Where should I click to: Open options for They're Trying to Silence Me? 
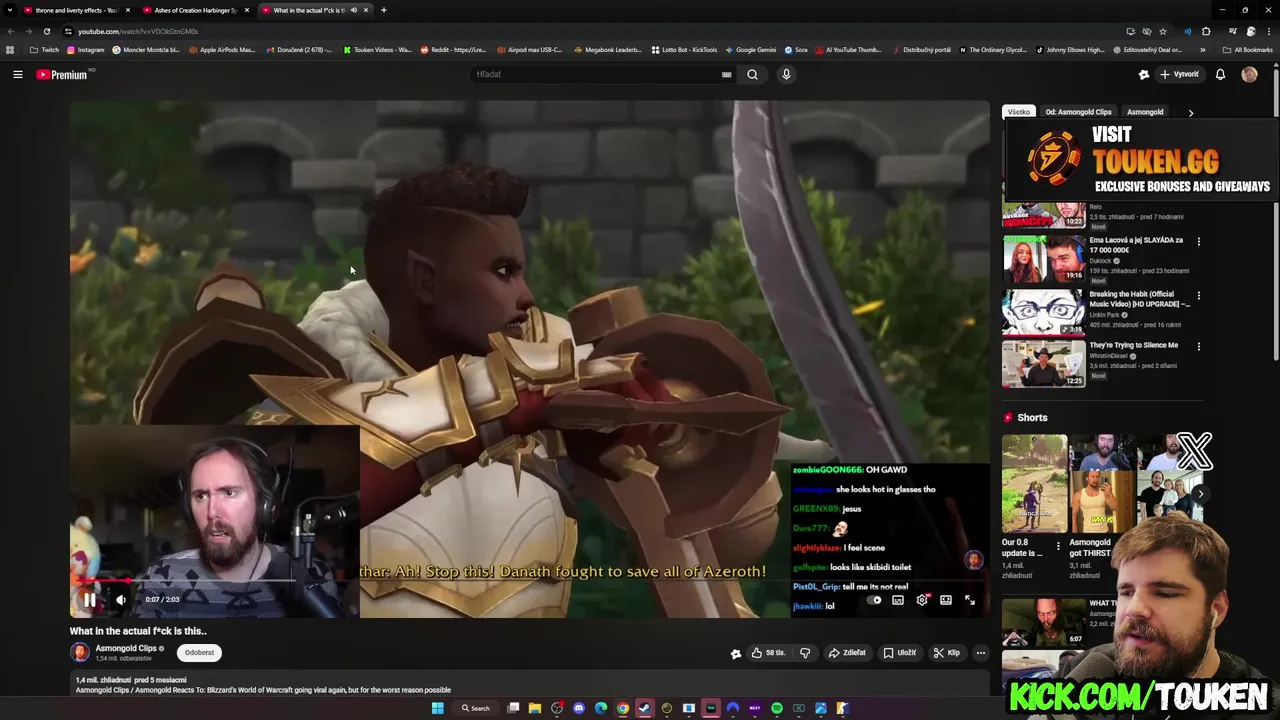pyautogui.click(x=1198, y=346)
